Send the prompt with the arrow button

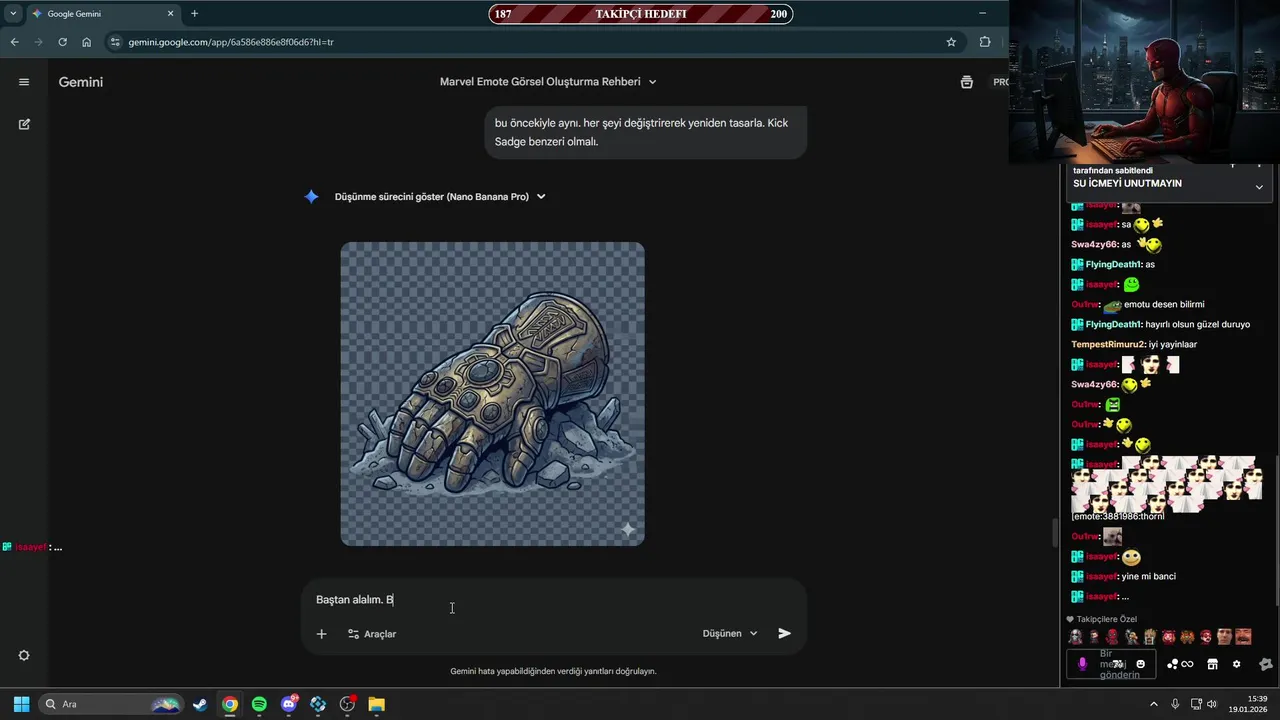click(785, 633)
